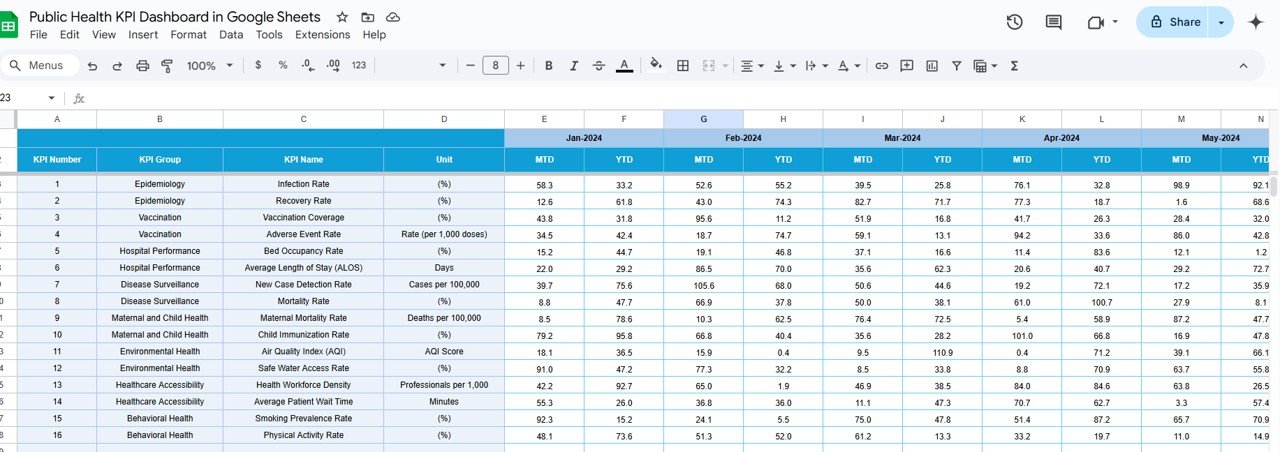Click the document title text
The image size is (1280, 452).
175,17
